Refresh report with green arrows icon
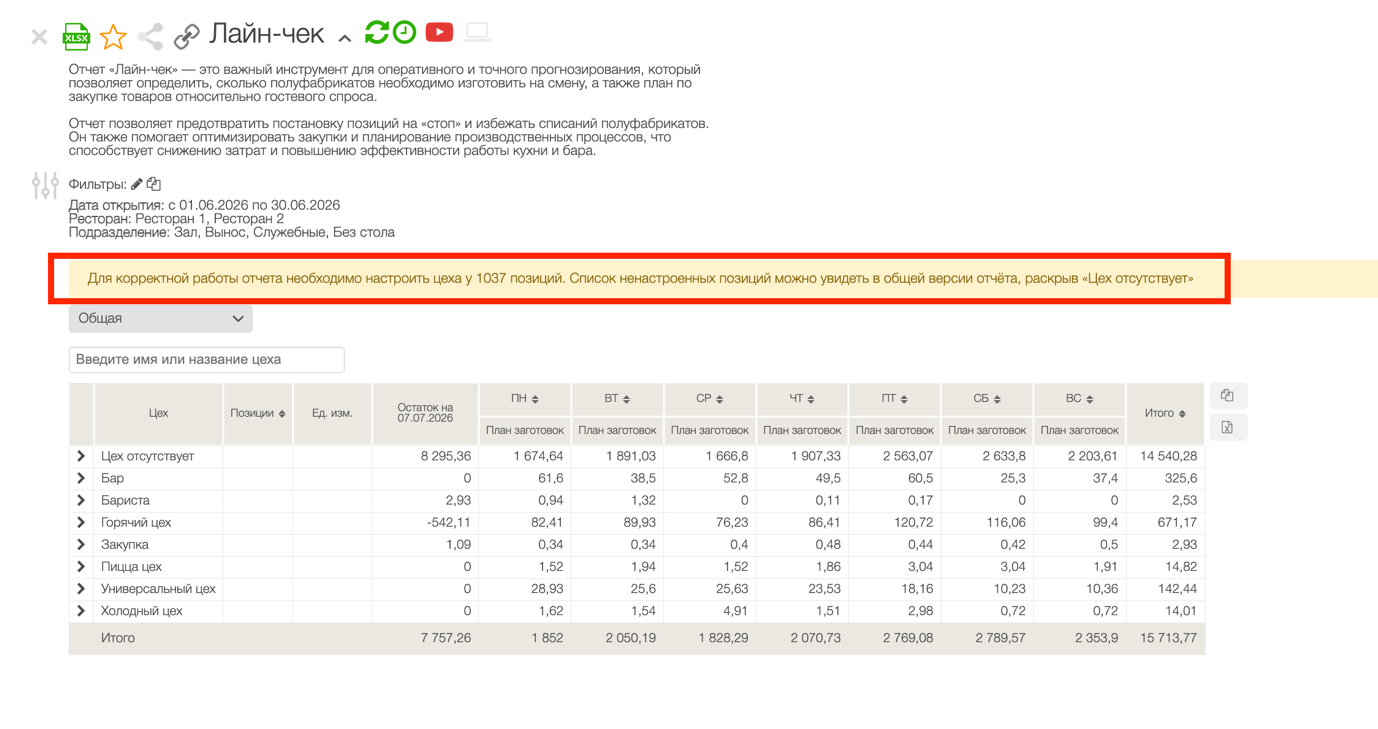This screenshot has width=1378, height=729. pos(376,32)
